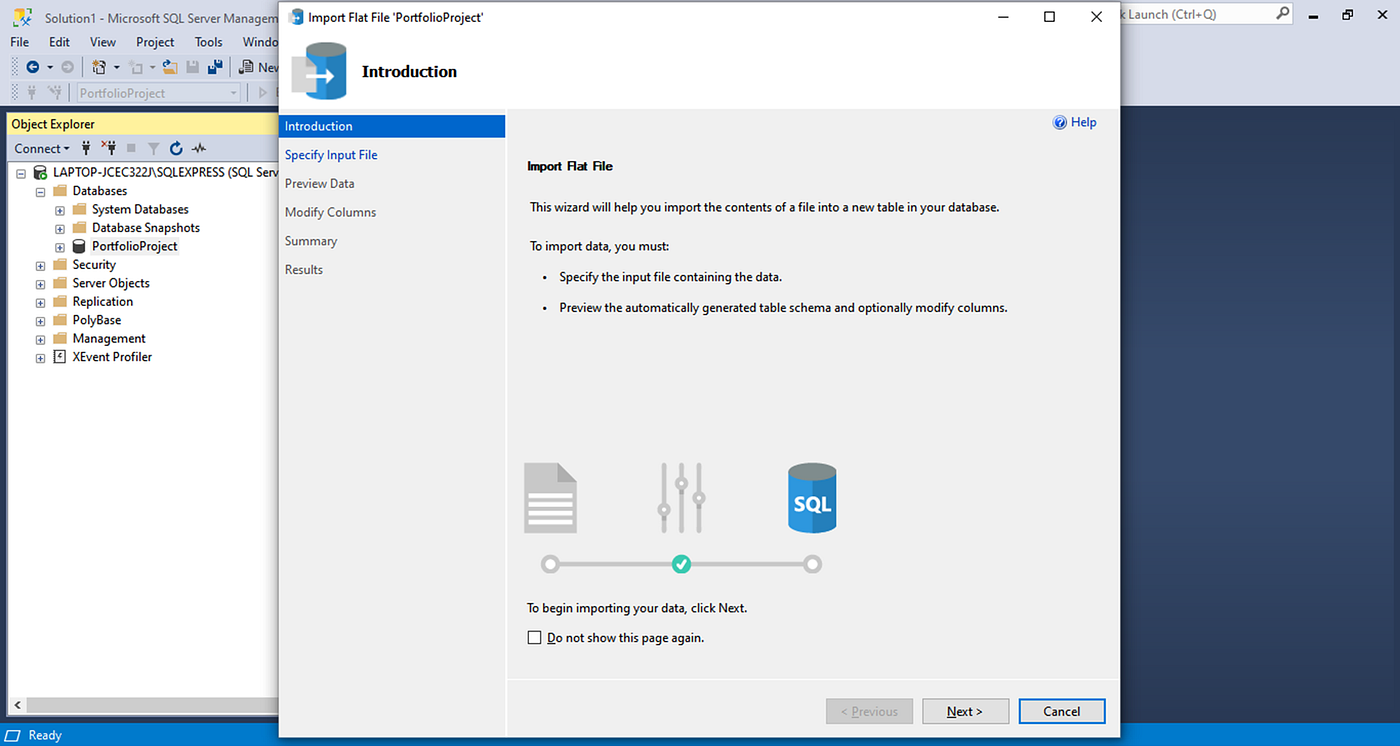
Task: Click the status bar icon beside Ready
Action: 13,735
